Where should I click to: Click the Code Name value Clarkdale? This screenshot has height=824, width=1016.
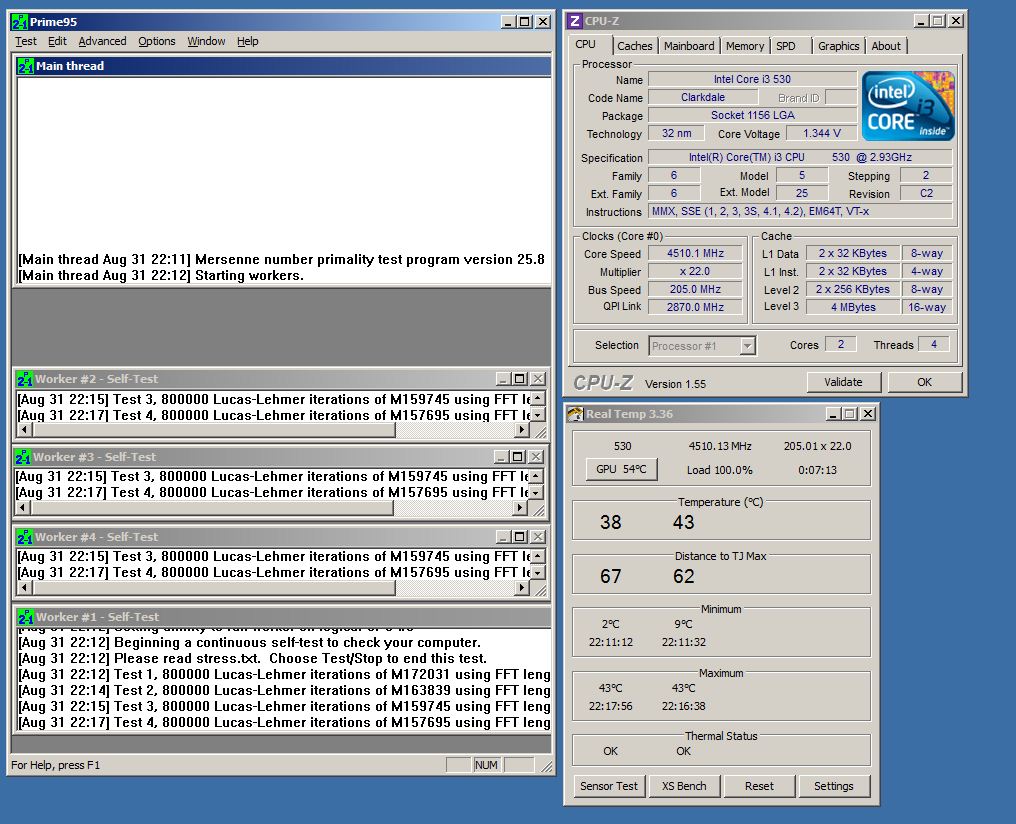pyautogui.click(x=703, y=97)
